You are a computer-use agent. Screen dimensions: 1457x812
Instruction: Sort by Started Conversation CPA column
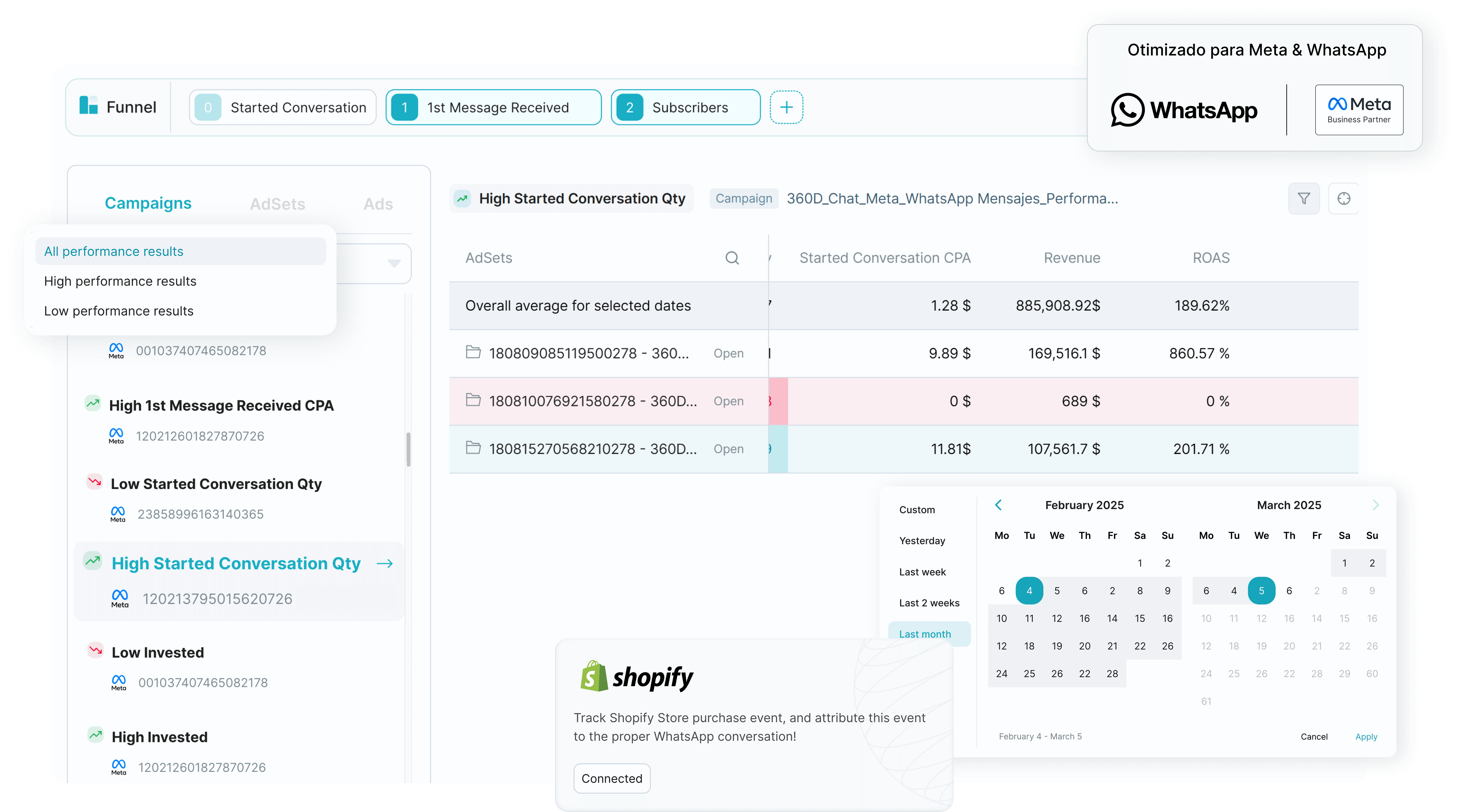(885, 258)
